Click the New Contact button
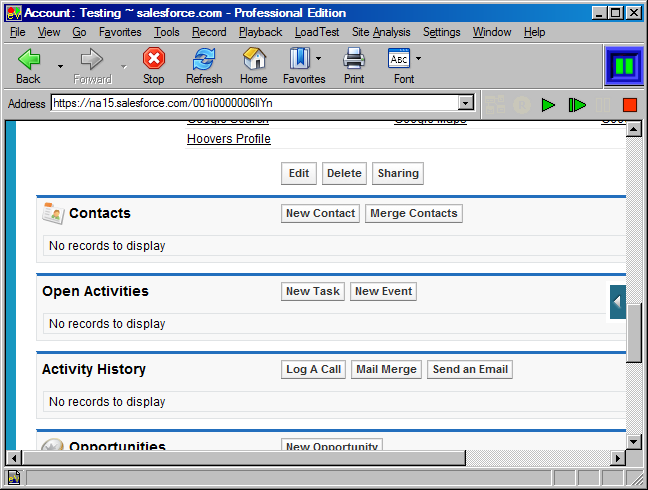 (x=320, y=213)
